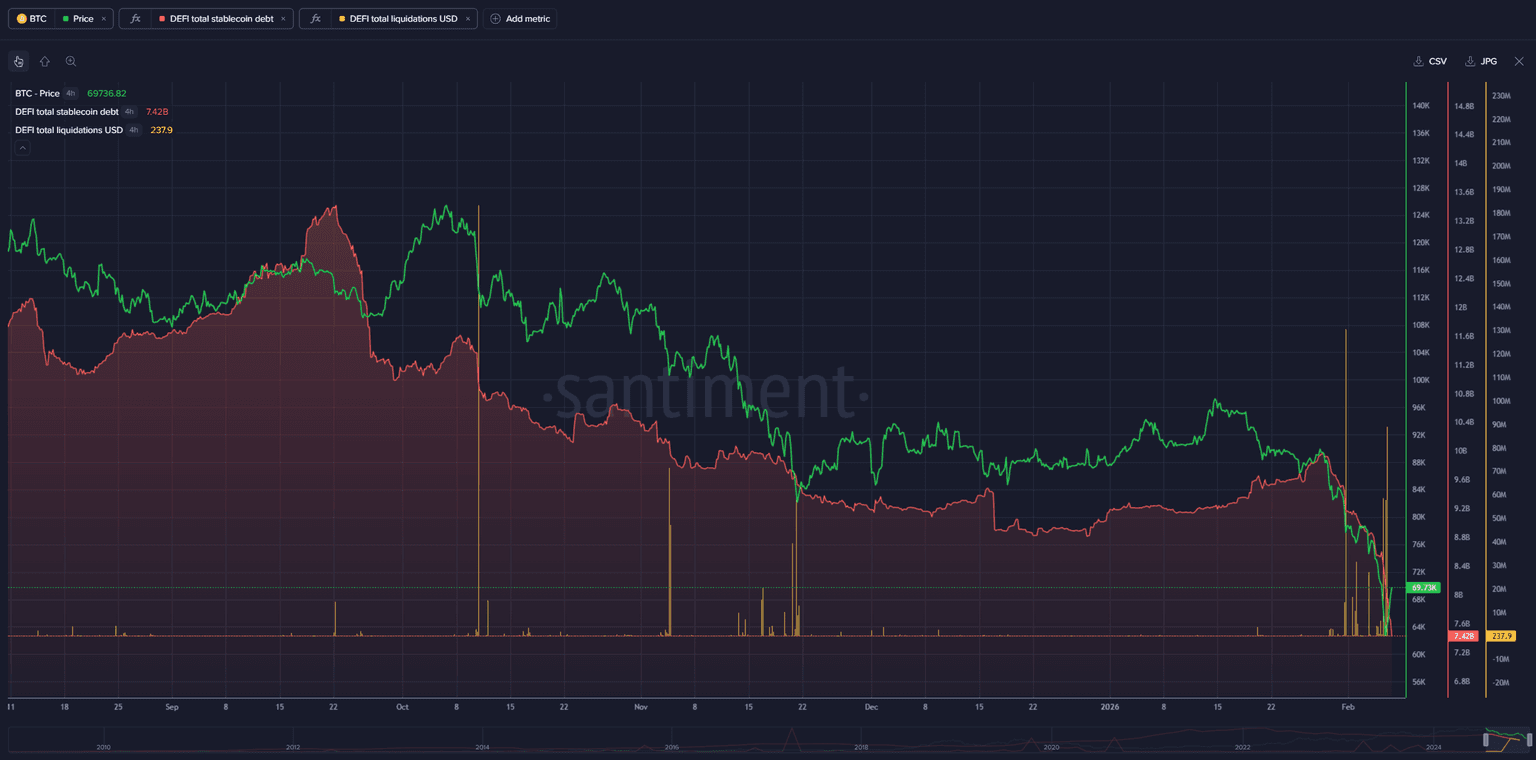Export the chart as JPG
Viewport: 1536px width, 760px height.
1481,61
